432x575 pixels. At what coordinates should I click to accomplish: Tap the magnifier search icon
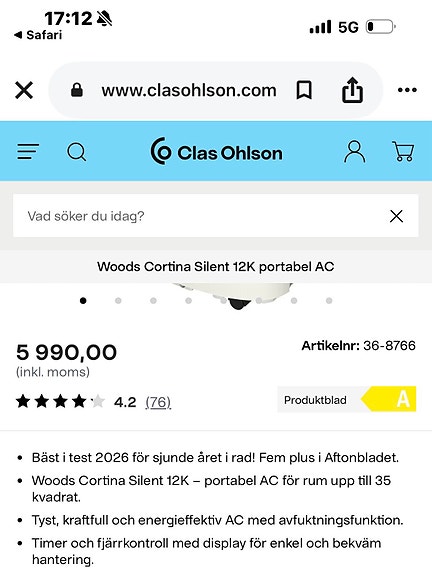[77, 152]
